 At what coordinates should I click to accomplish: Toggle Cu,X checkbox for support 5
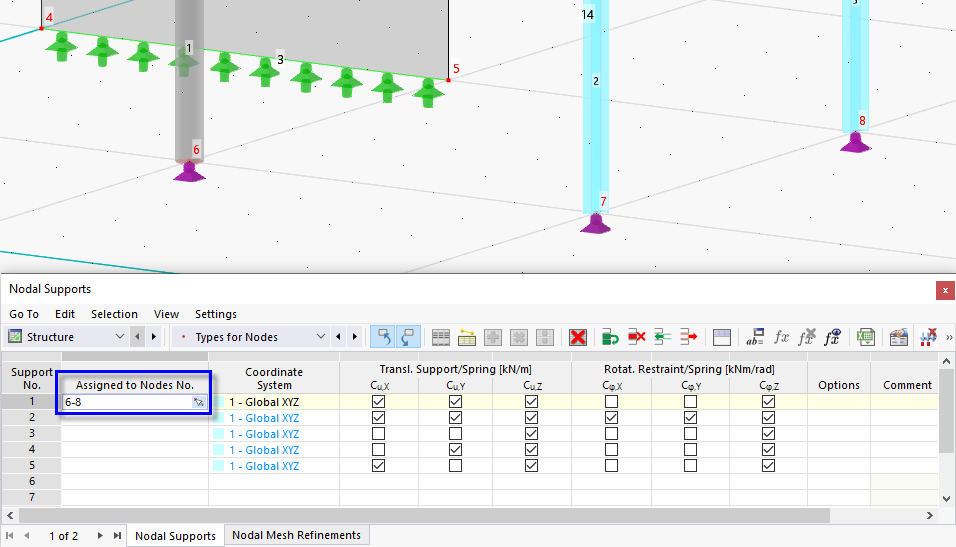379,465
